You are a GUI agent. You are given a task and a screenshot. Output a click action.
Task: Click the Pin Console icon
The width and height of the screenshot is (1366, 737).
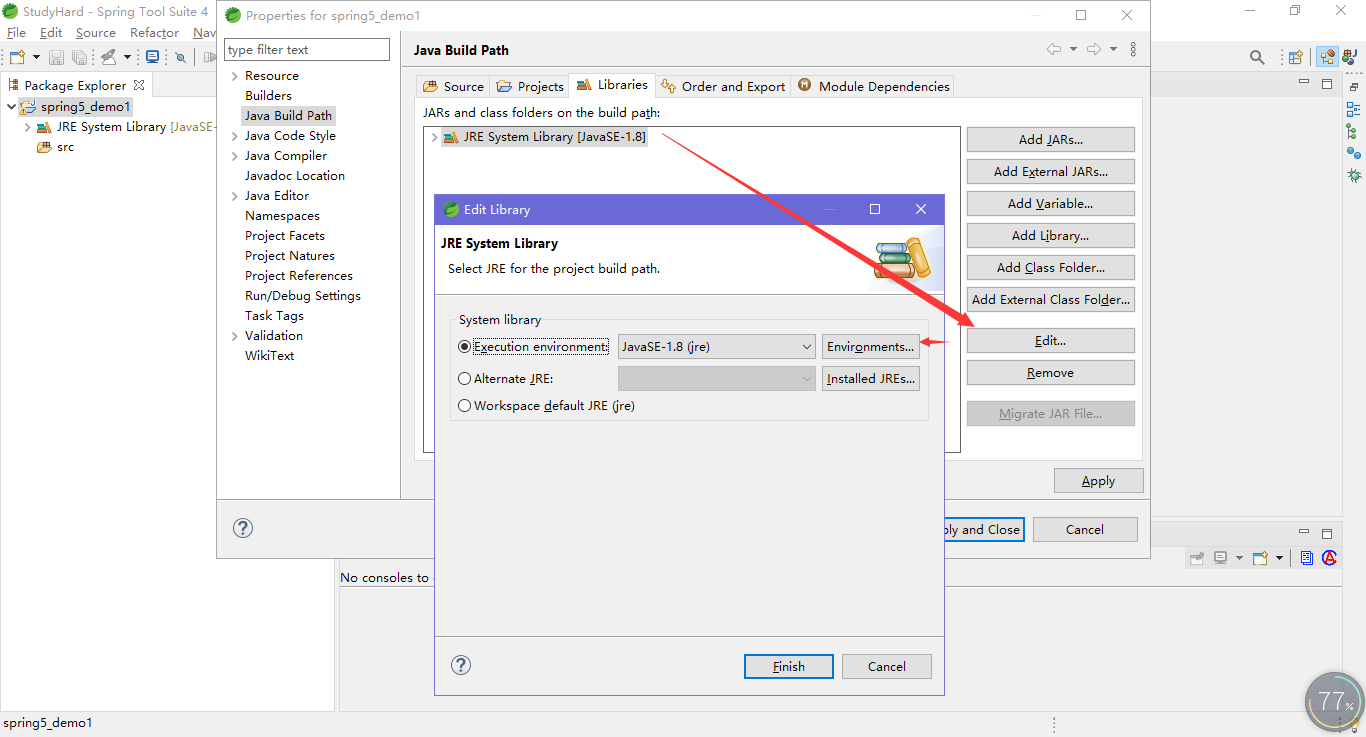pos(1197,558)
